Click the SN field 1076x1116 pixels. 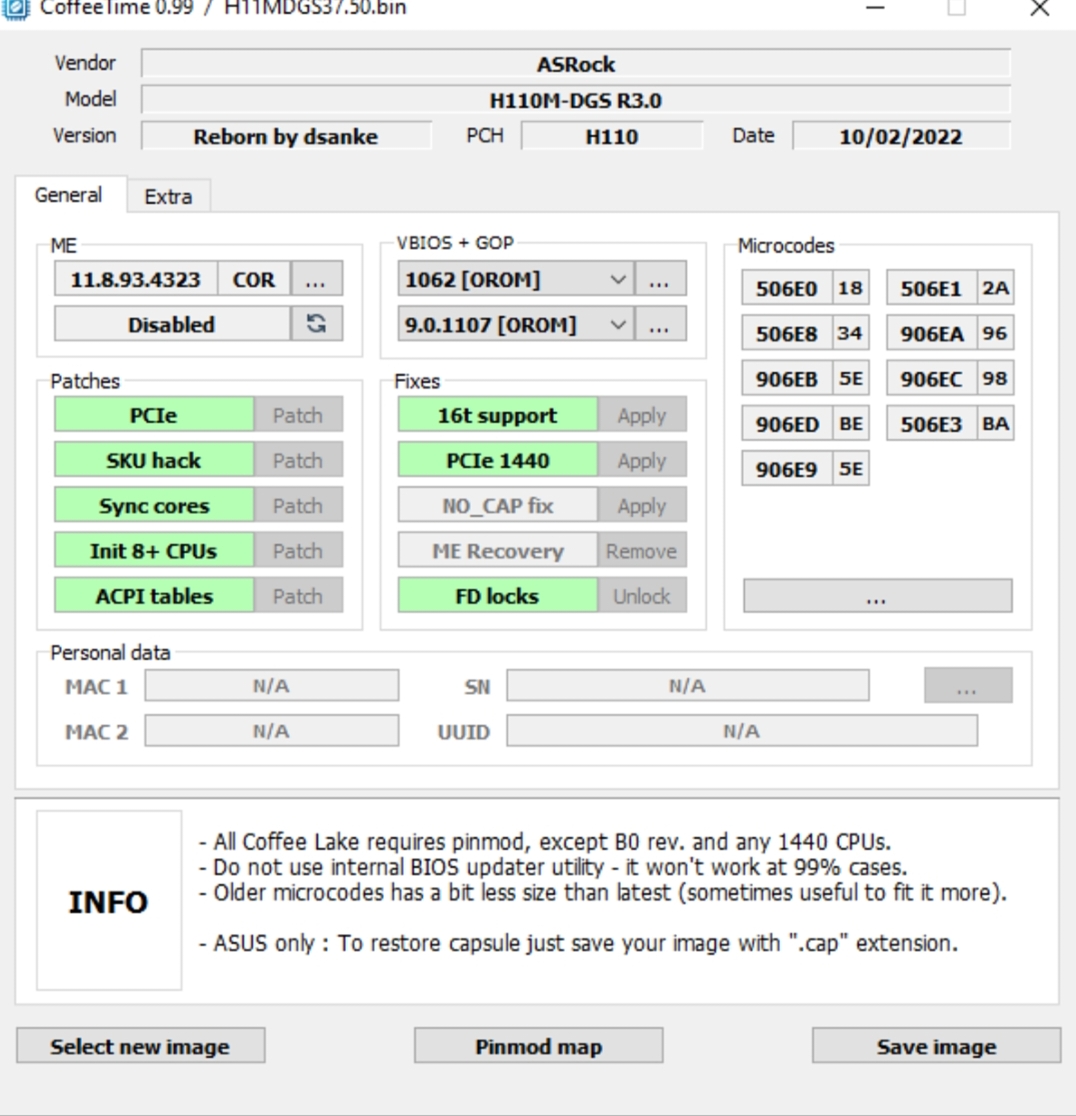pos(687,685)
